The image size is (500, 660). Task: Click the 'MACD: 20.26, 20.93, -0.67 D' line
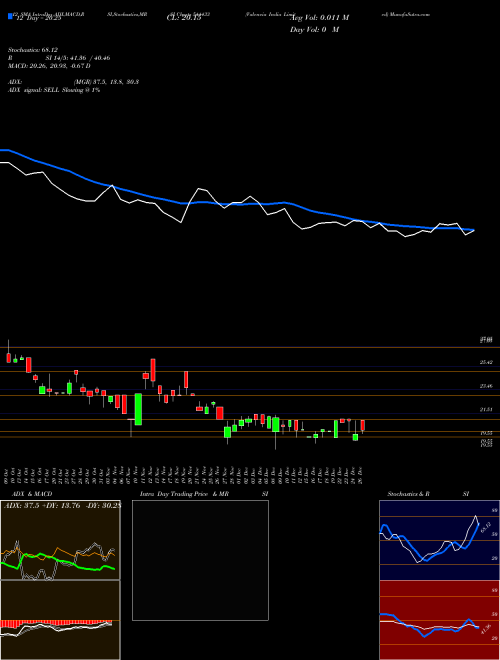(49, 66)
